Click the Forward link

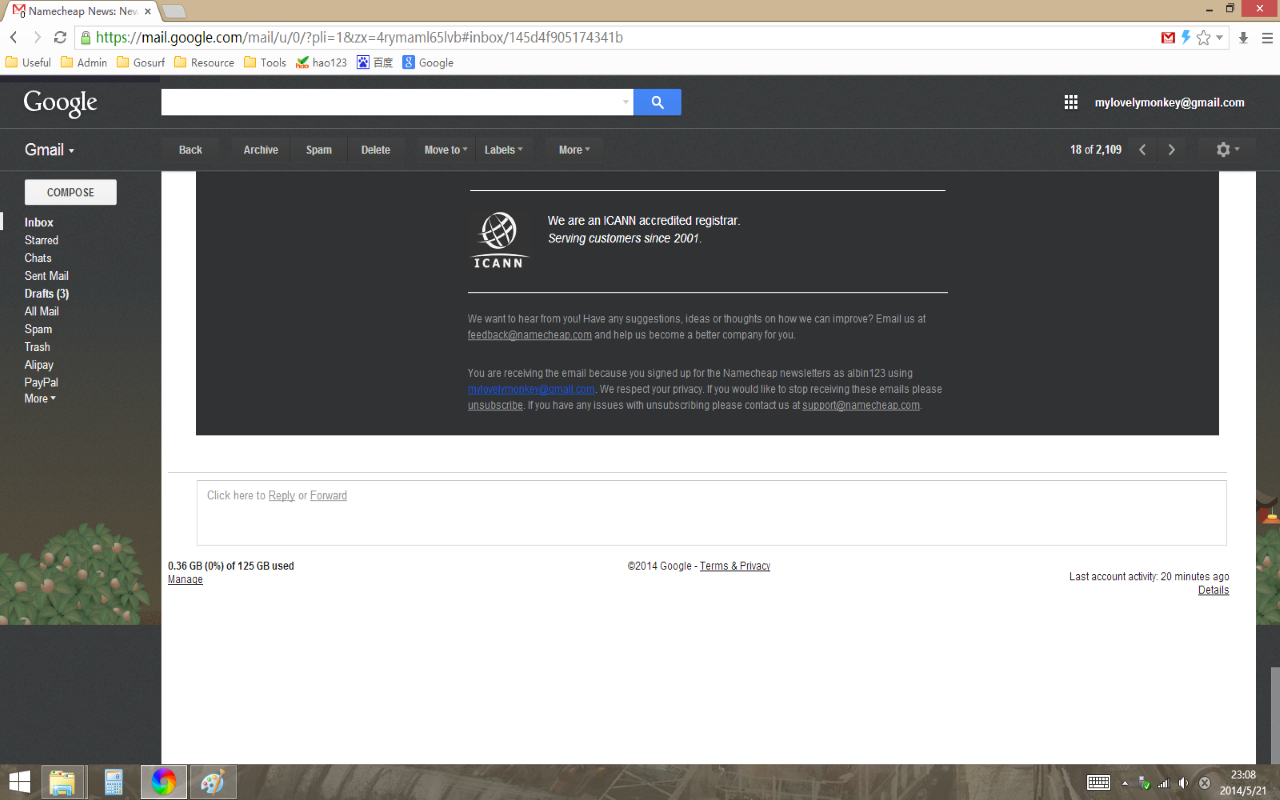(x=328, y=495)
